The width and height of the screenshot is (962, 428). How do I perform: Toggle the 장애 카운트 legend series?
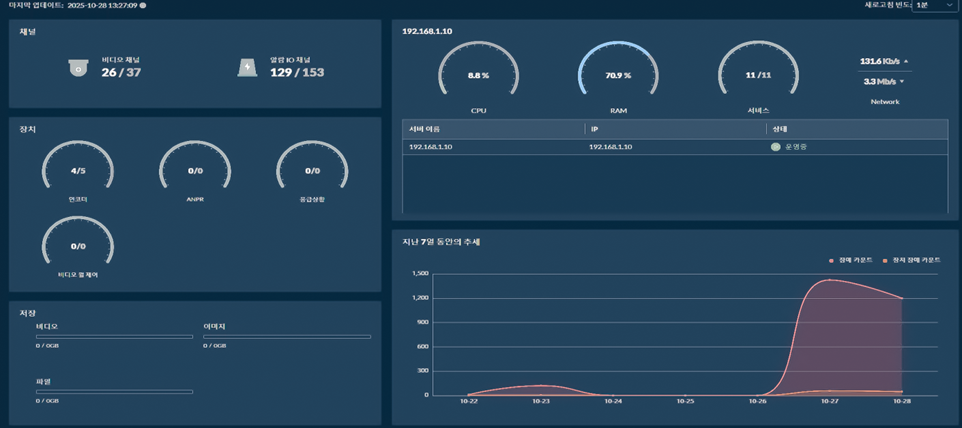[x=849, y=260]
